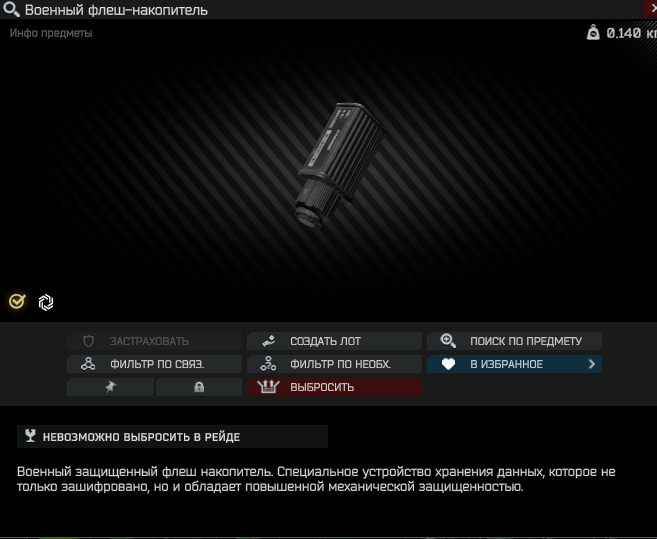Close the item info window

pos(651,9)
